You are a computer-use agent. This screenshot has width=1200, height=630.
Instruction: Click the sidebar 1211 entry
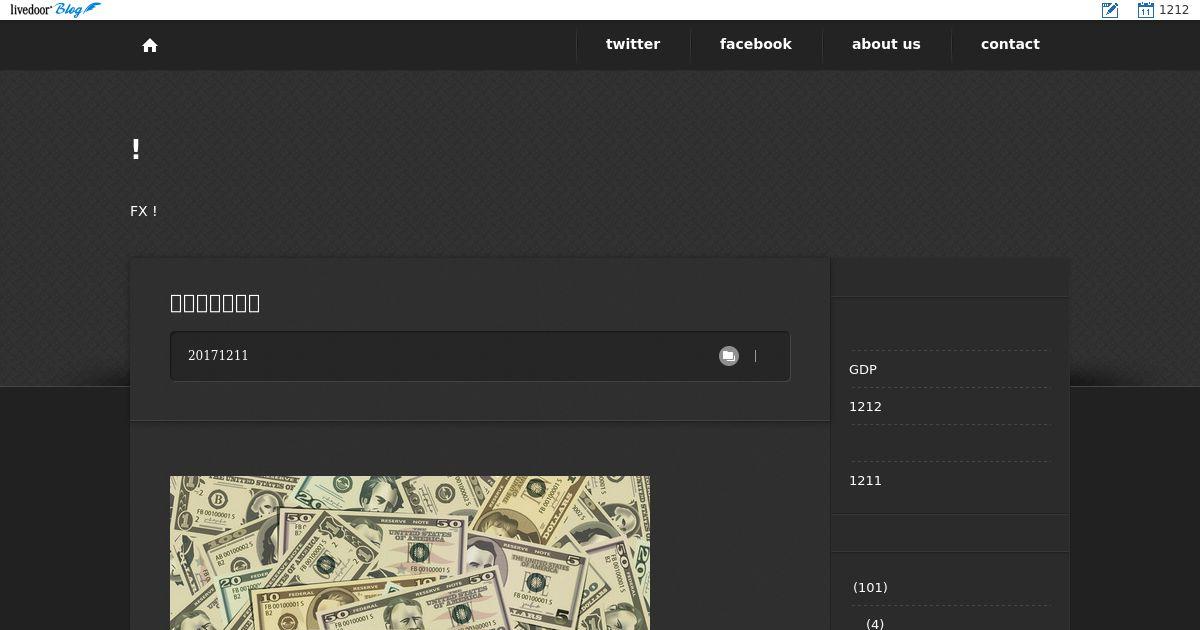865,480
